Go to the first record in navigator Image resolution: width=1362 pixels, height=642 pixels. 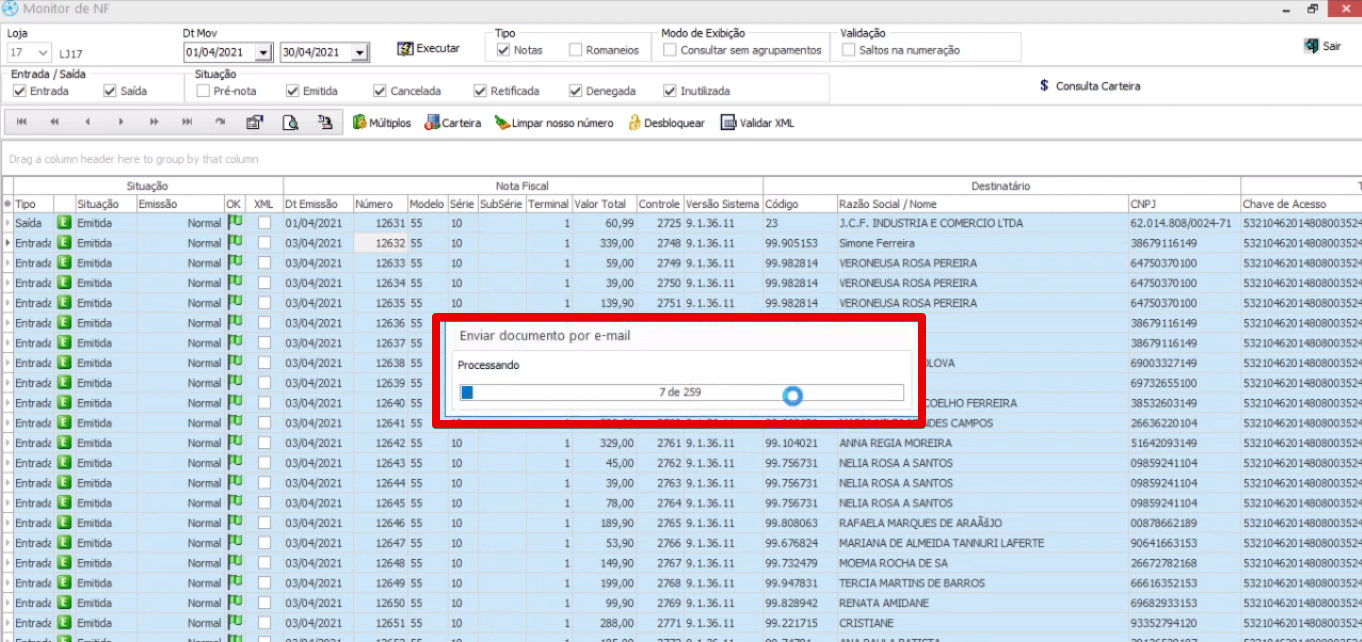click(22, 122)
